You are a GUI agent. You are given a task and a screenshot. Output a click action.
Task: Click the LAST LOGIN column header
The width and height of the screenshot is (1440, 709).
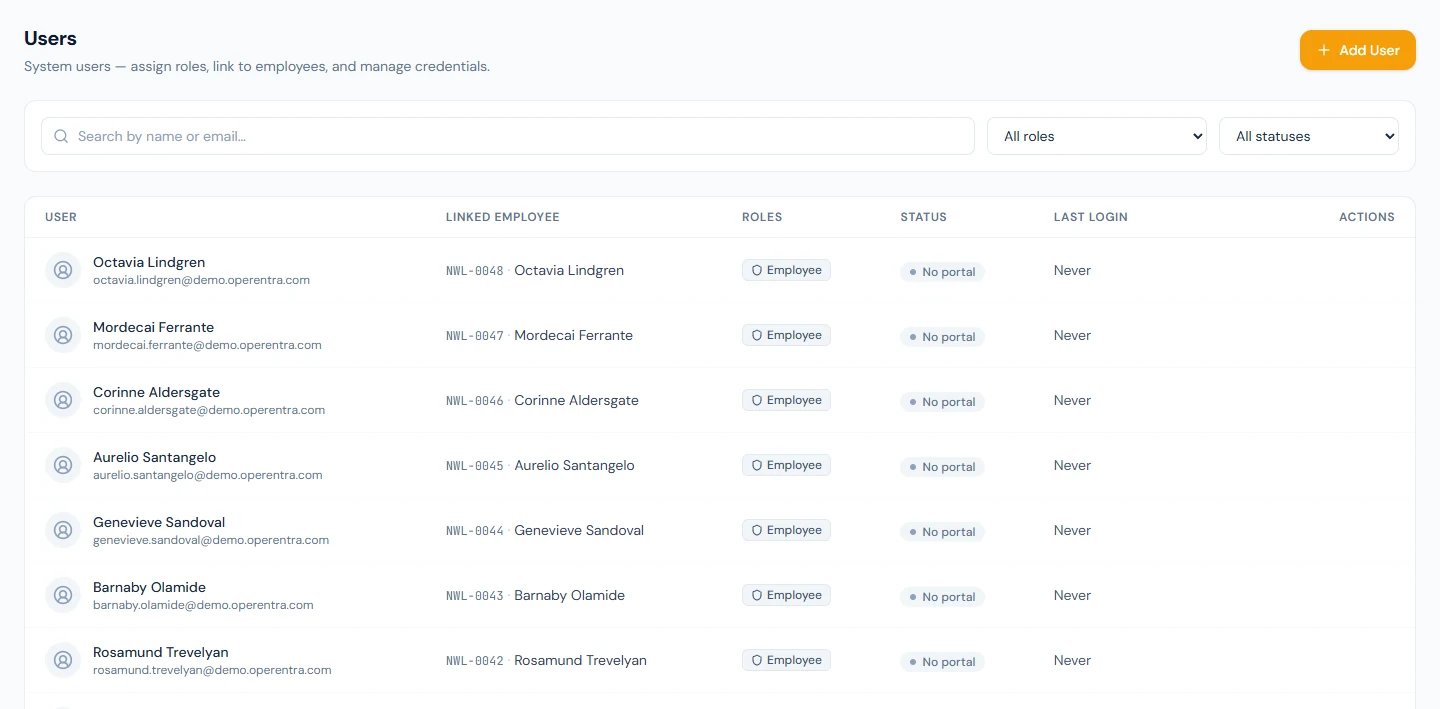tap(1091, 217)
